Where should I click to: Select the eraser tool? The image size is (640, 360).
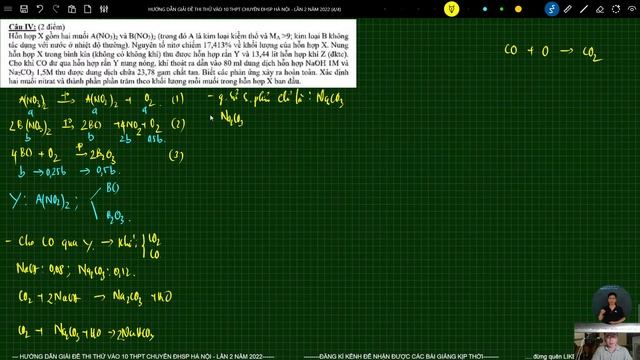point(600,9)
